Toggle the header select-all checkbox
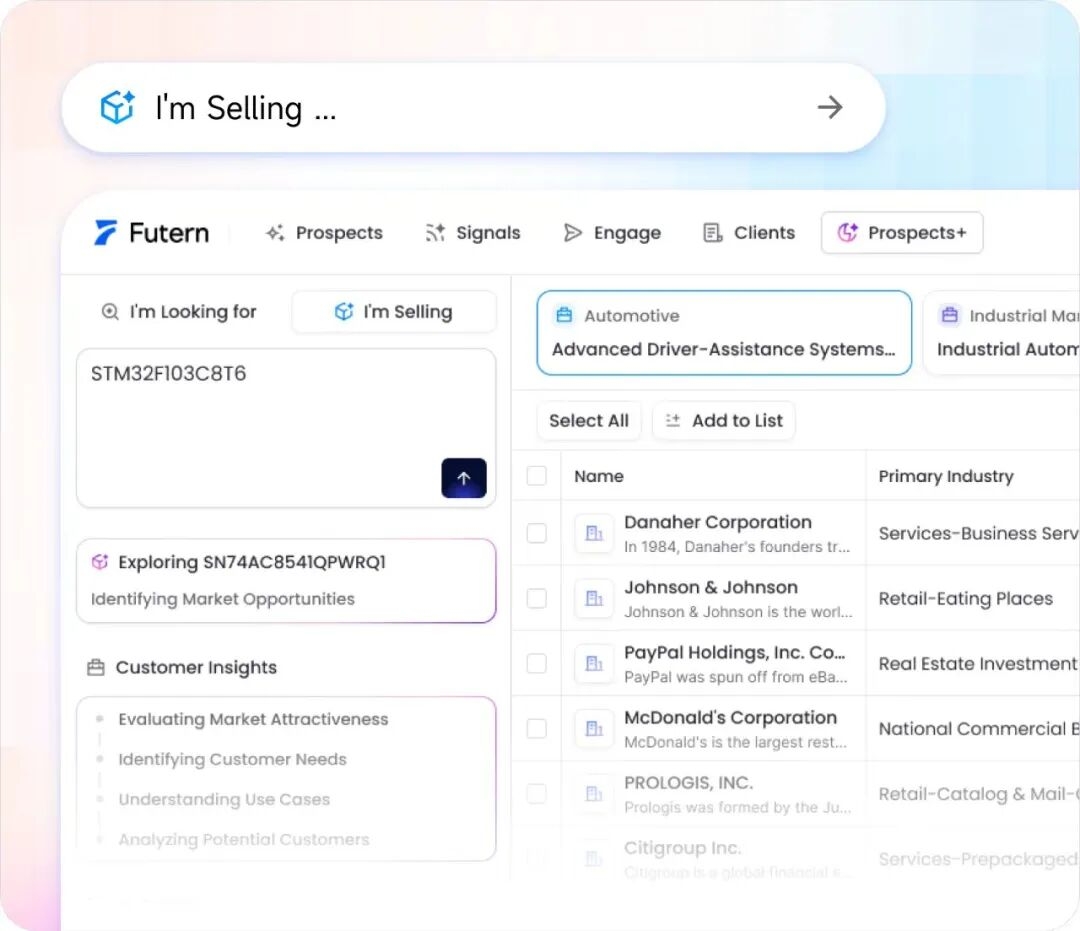 pos(537,476)
